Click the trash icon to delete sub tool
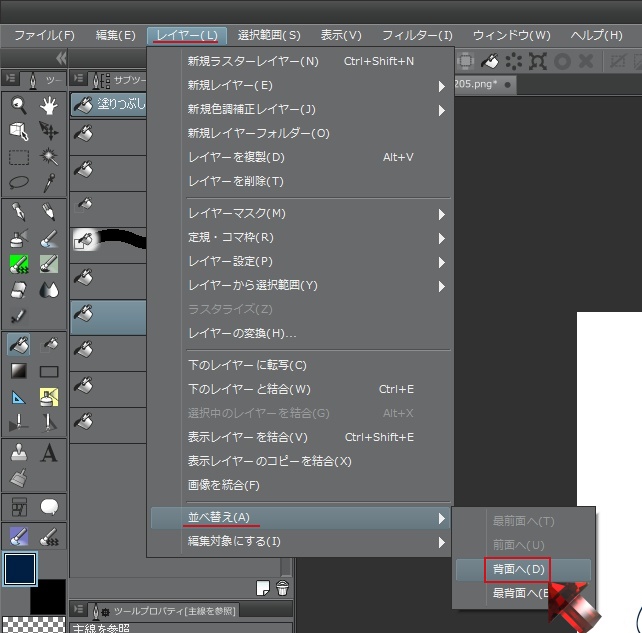642x633 pixels. pos(283,587)
